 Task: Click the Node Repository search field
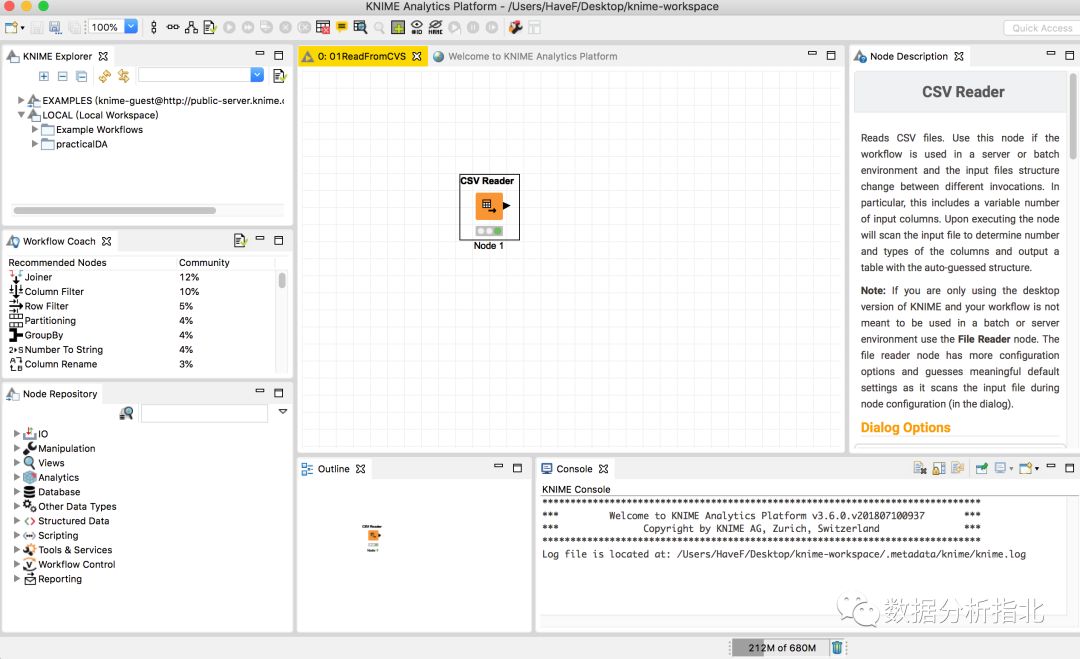click(x=204, y=413)
